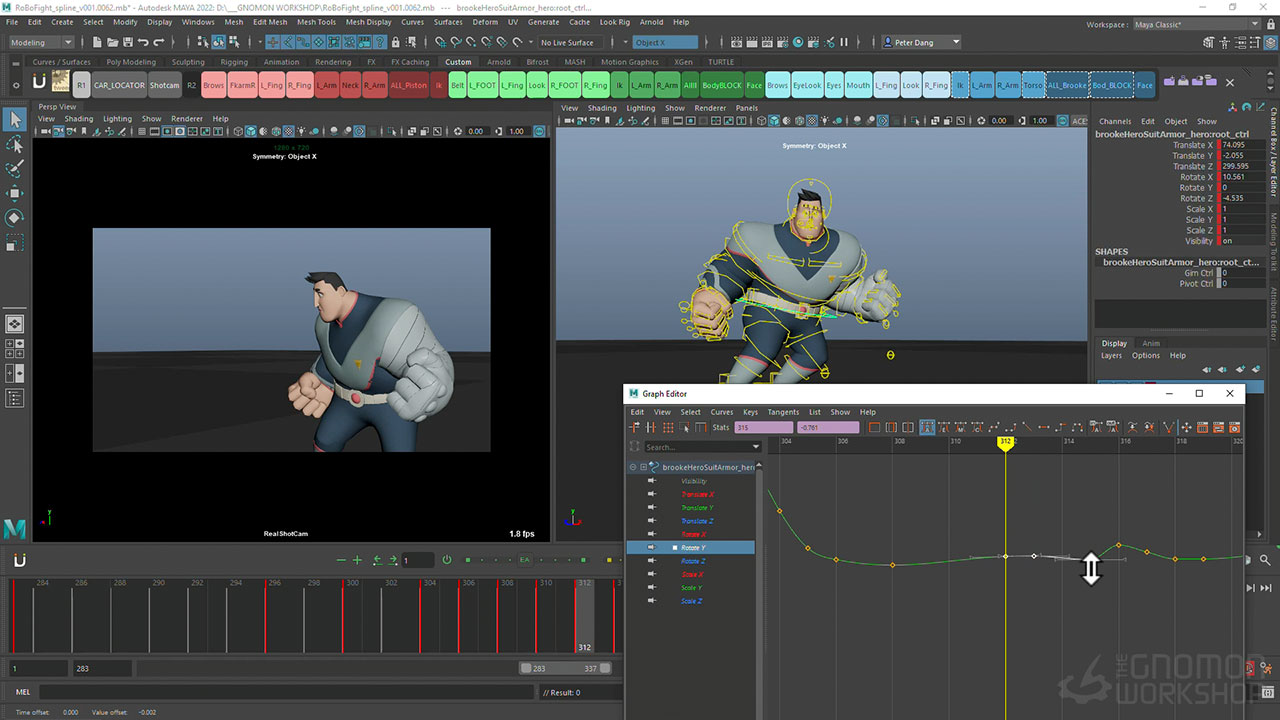Open the Modeling menu set dropdown
This screenshot has height=720, width=1280.
(68, 42)
